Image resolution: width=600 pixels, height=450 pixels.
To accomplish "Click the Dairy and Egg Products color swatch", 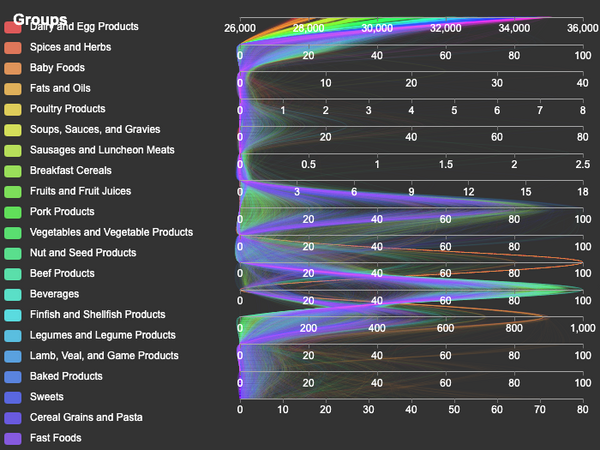I will tap(13, 28).
